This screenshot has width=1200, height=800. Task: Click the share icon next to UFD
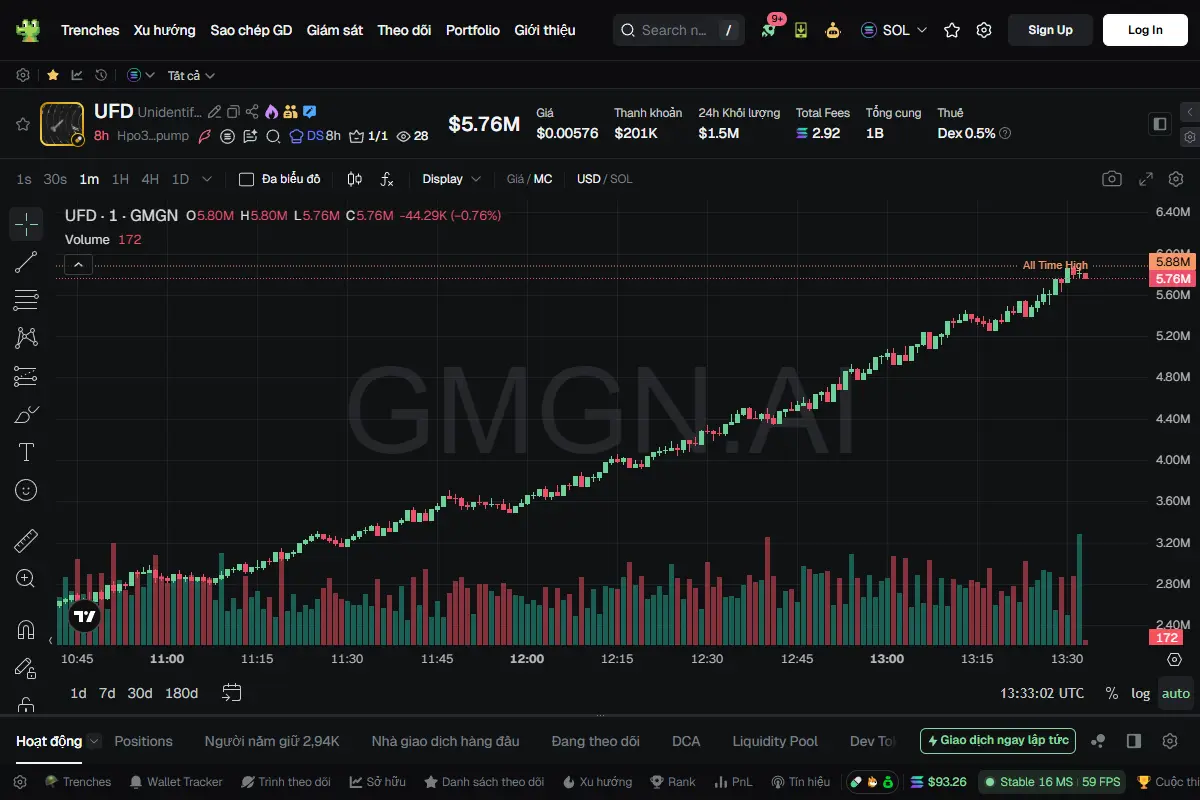tap(252, 112)
